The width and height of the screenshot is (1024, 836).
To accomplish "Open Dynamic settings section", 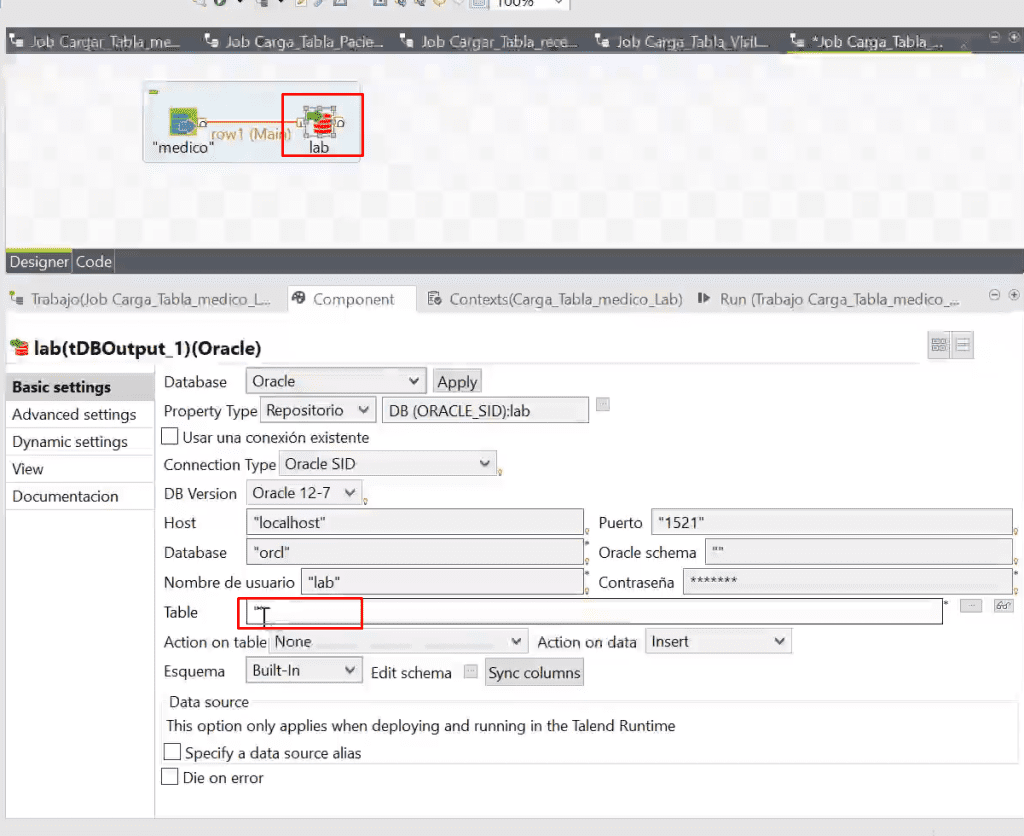I will [80, 442].
